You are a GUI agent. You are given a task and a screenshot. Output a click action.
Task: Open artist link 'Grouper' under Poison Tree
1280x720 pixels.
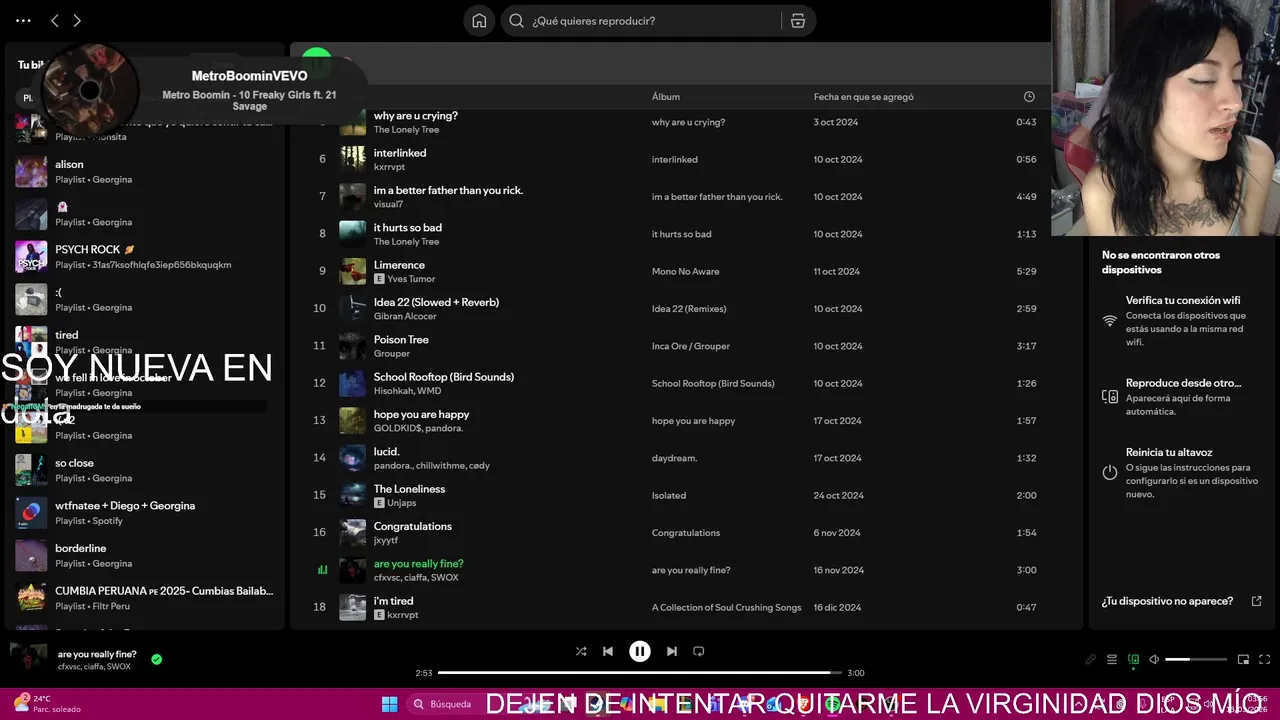click(x=392, y=353)
